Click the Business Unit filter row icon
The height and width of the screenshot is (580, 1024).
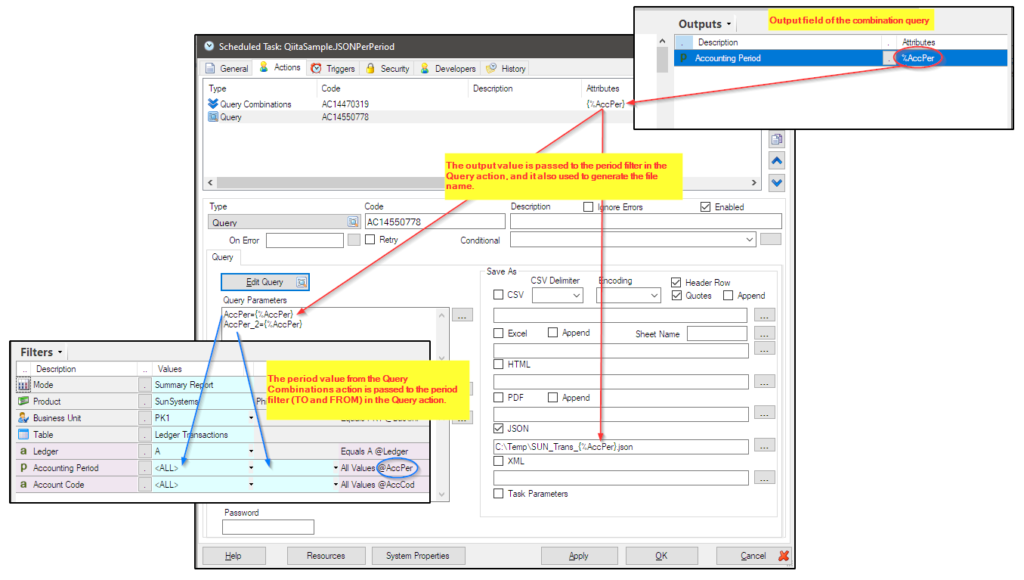coord(24,418)
